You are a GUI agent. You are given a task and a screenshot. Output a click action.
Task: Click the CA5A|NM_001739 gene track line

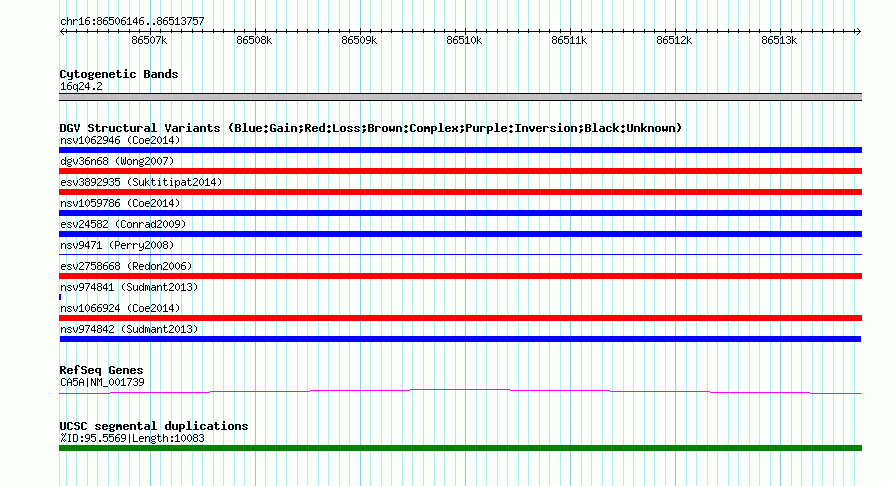pos(460,391)
